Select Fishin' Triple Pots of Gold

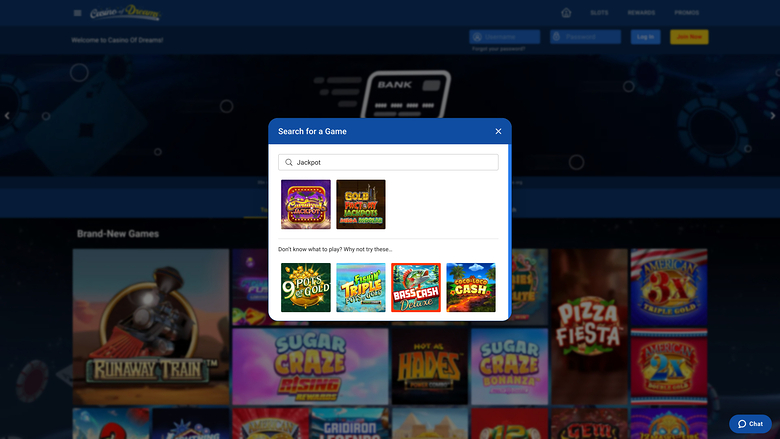(x=361, y=288)
